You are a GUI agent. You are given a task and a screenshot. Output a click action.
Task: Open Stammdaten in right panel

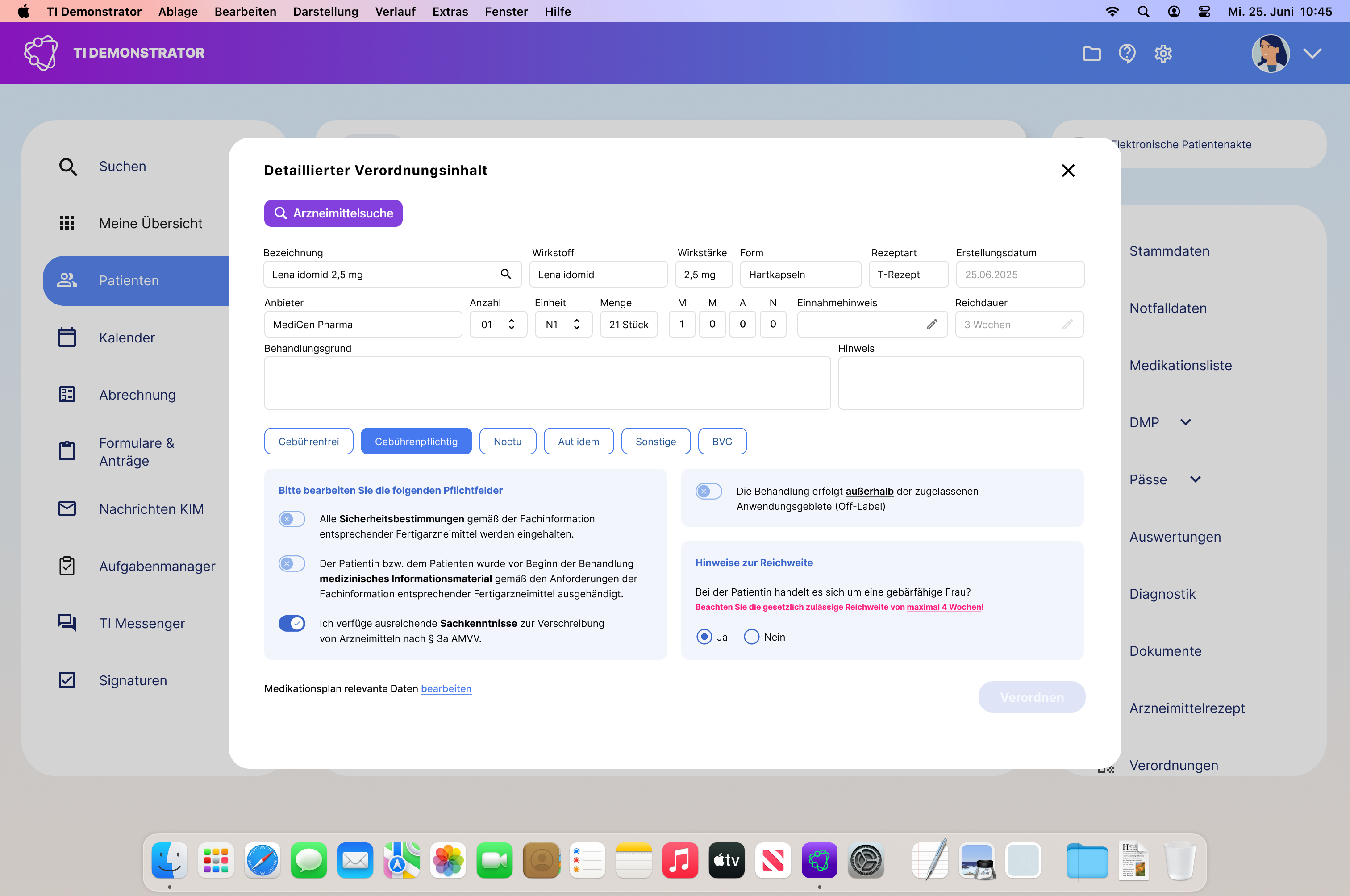tap(1170, 251)
